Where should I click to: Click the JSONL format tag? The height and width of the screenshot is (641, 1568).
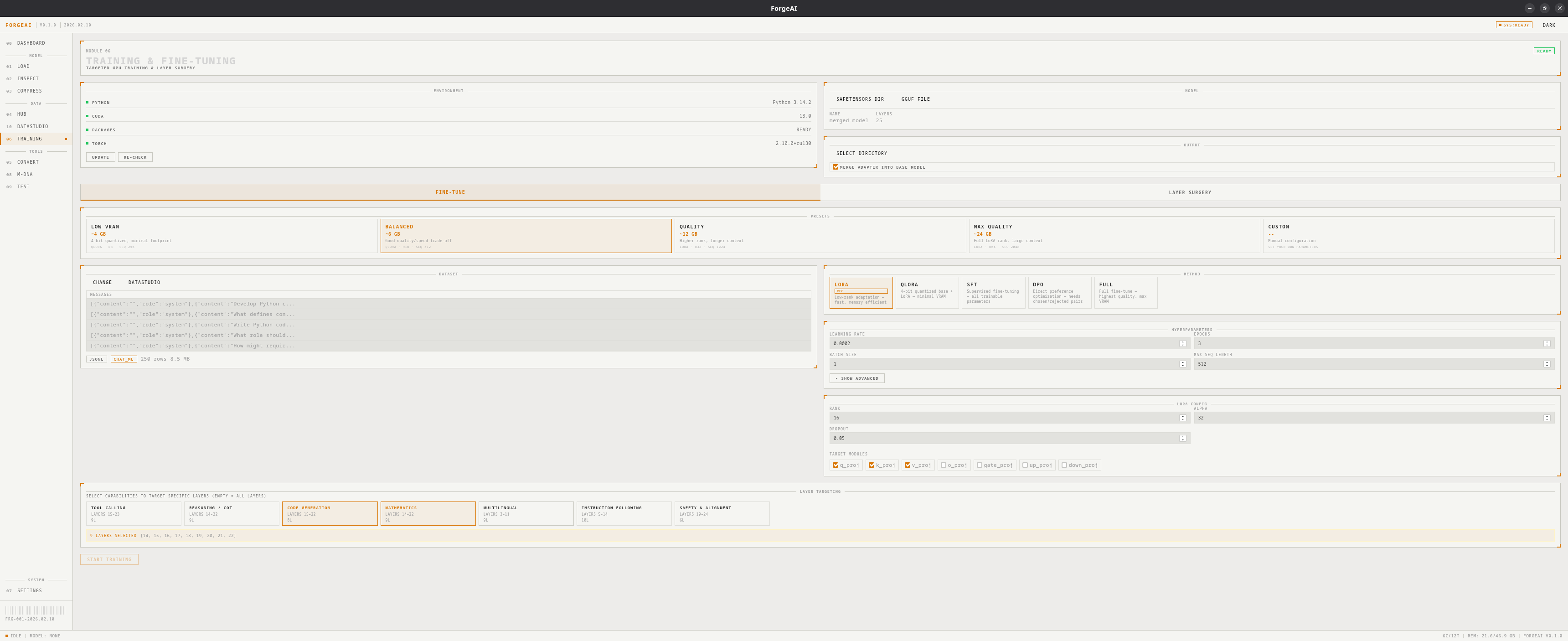tap(96, 359)
